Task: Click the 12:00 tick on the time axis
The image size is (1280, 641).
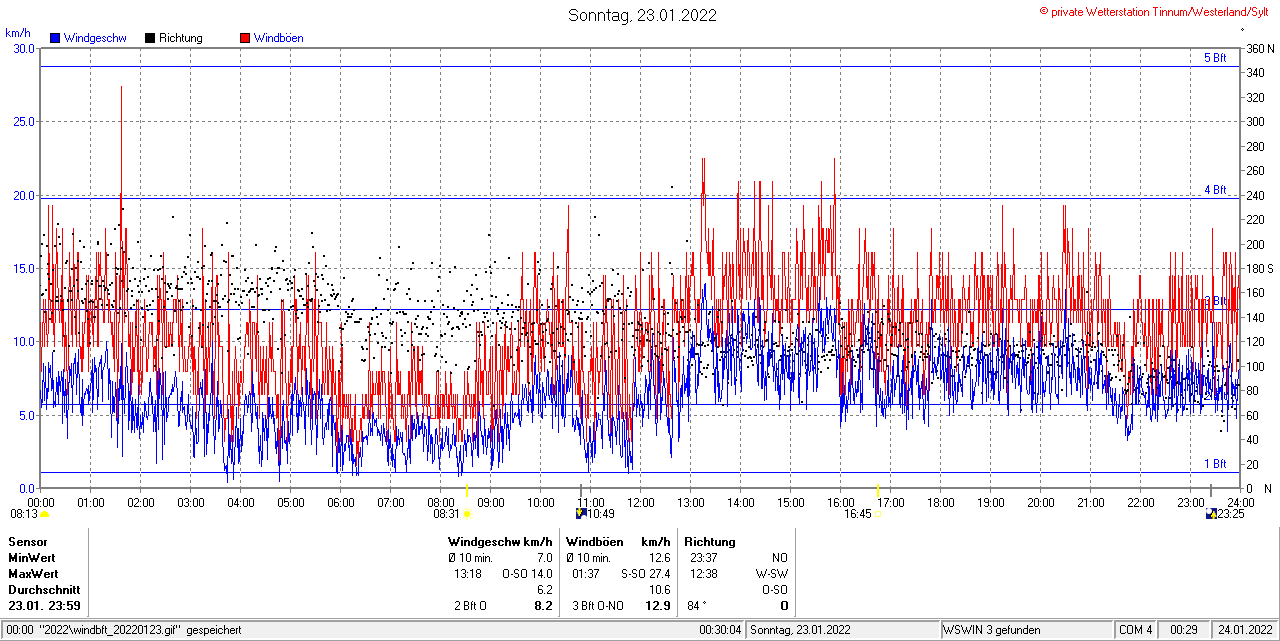Action: coord(640,502)
